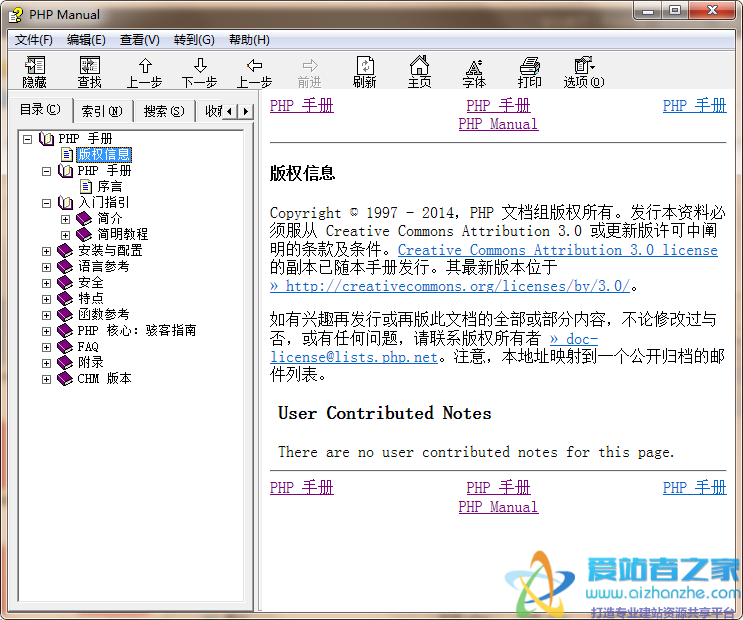Expand the PHP 核心: 骇客指南 node
743x620 pixels.
[46, 331]
